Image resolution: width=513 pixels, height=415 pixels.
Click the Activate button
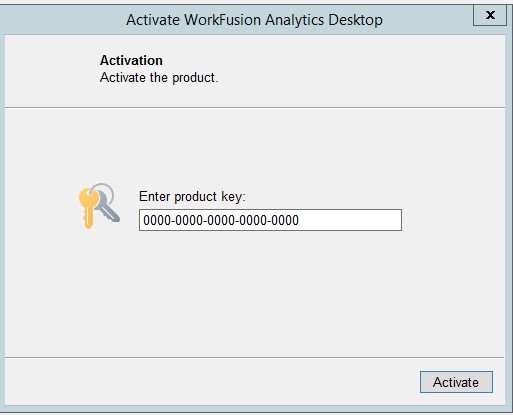456,382
